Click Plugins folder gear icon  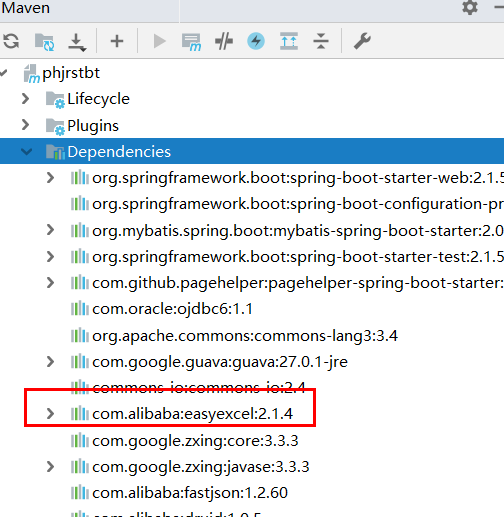click(55, 126)
